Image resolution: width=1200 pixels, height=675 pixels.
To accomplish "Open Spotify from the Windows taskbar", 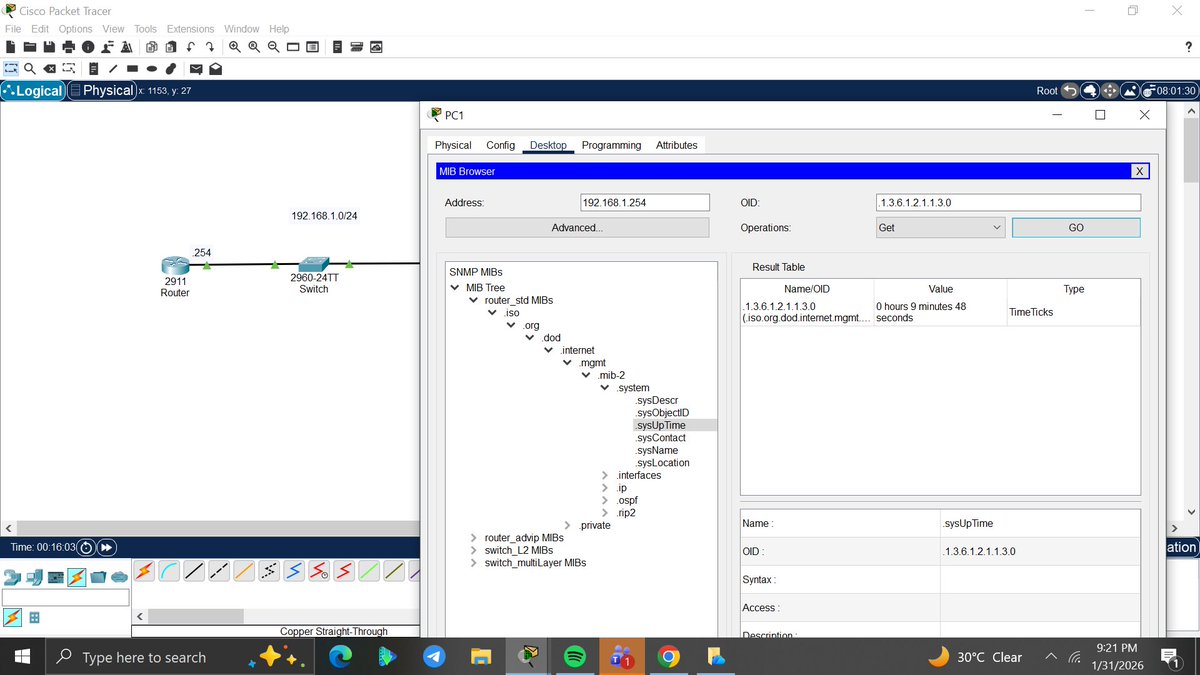I will (574, 657).
